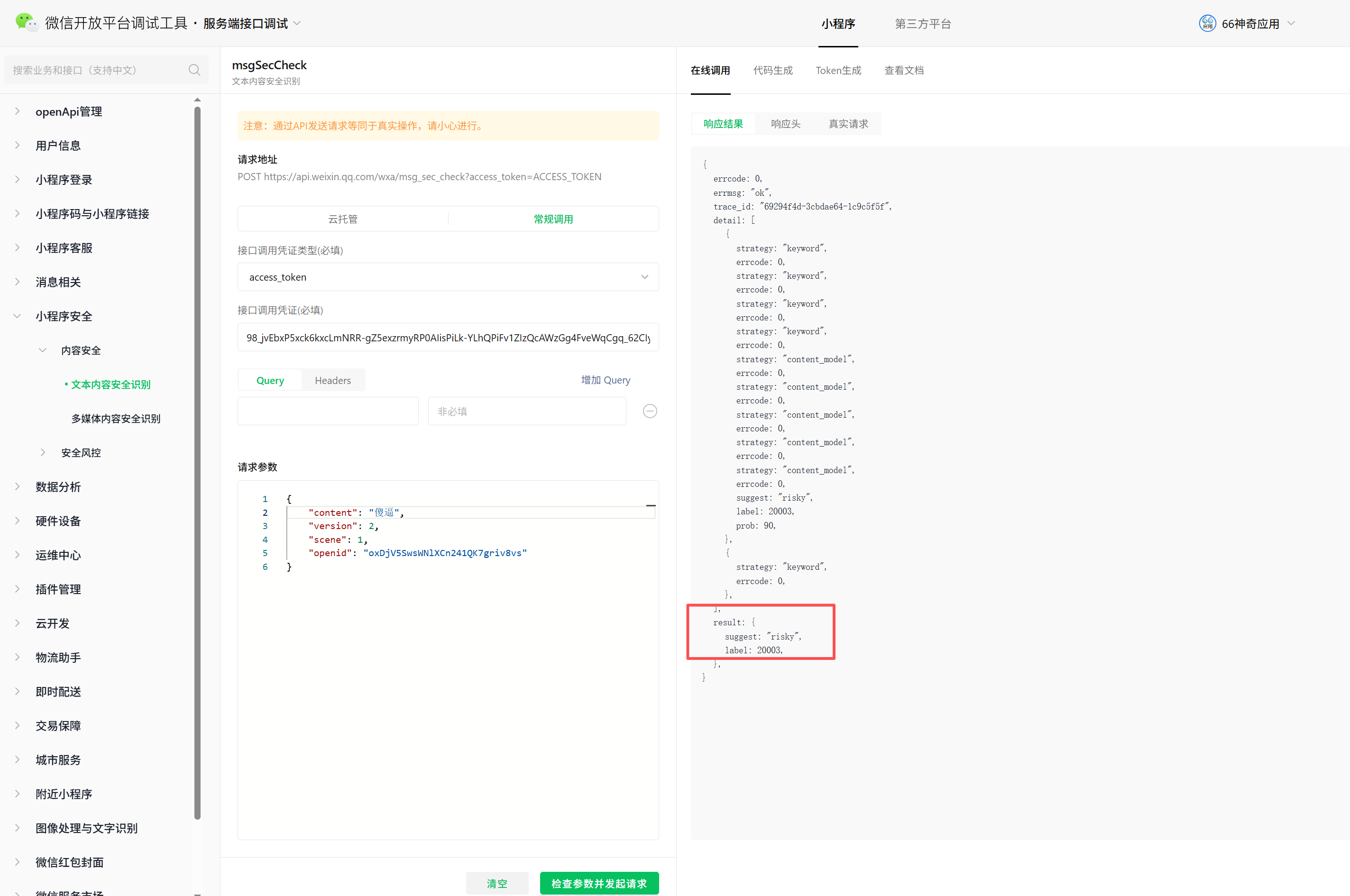Click the 增加 Query link
This screenshot has height=896, width=1350.
point(605,380)
